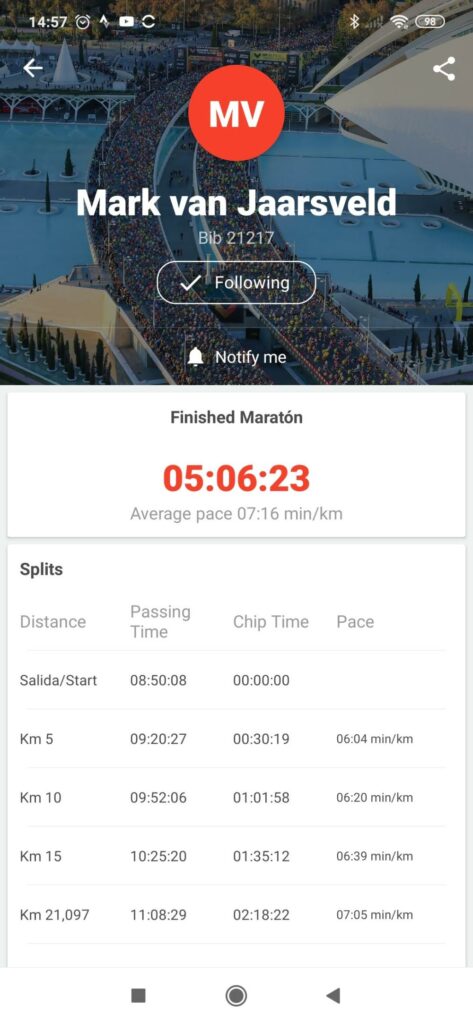Tap Bib 21217 label
The image size is (473, 1024).
(x=236, y=237)
